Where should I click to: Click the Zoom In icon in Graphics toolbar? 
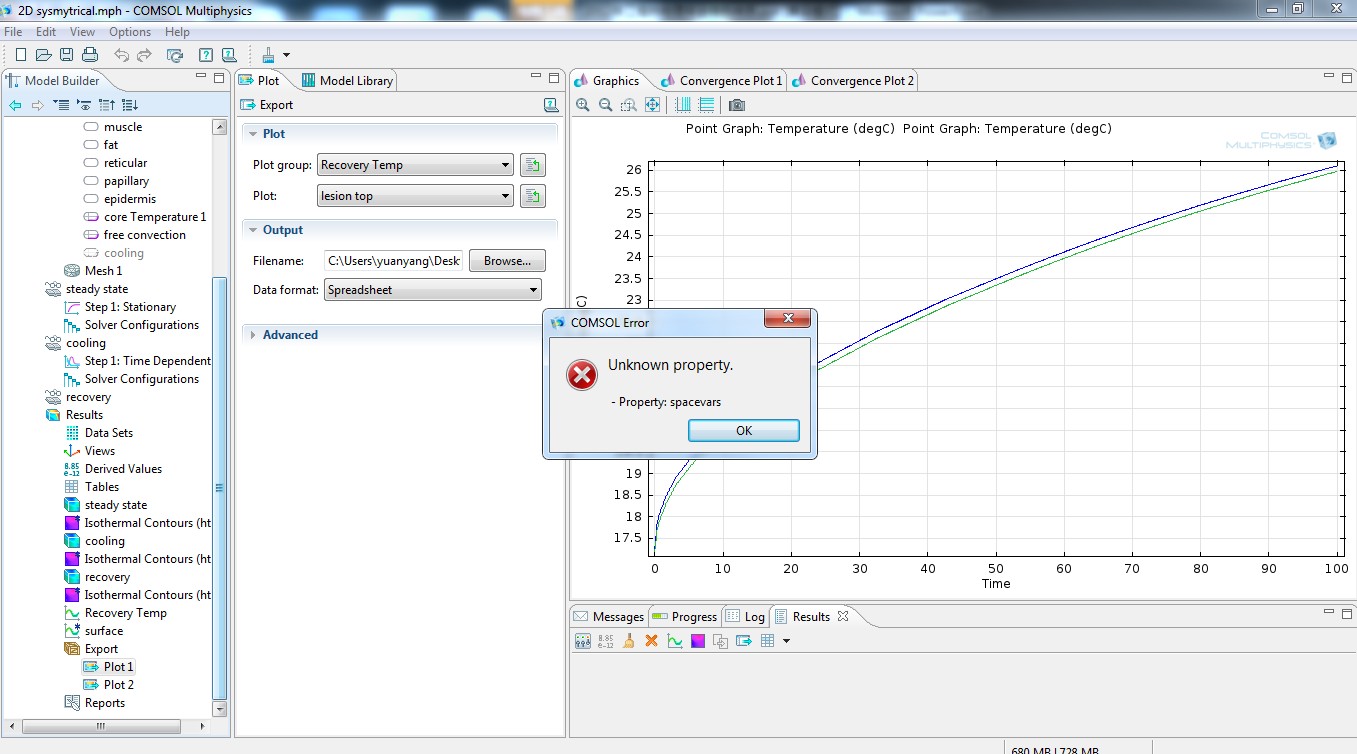click(x=583, y=105)
